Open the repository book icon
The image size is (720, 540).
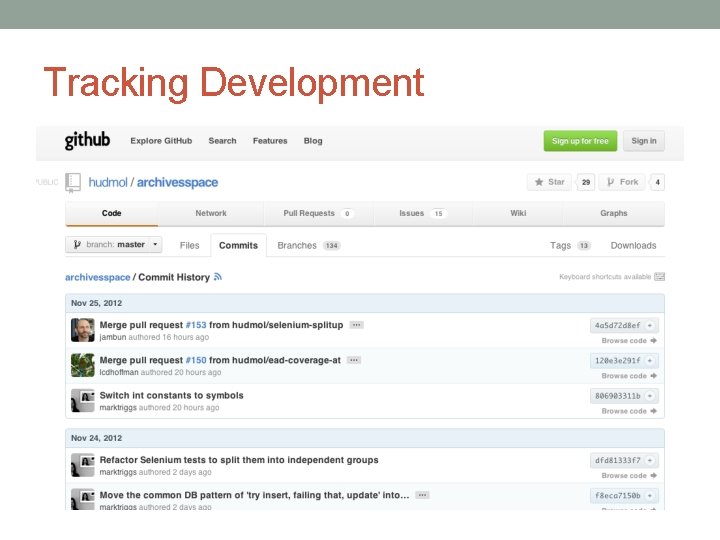click(73, 182)
